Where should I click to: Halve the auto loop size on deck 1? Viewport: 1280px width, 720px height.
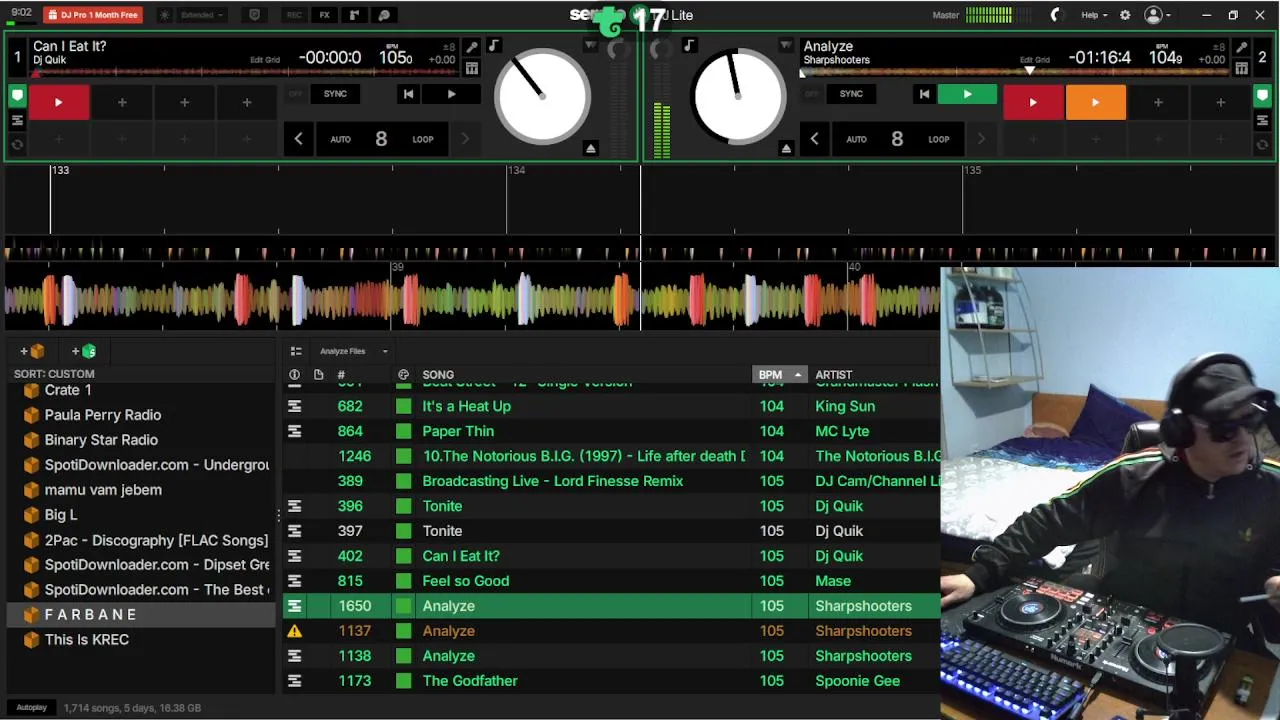(298, 139)
